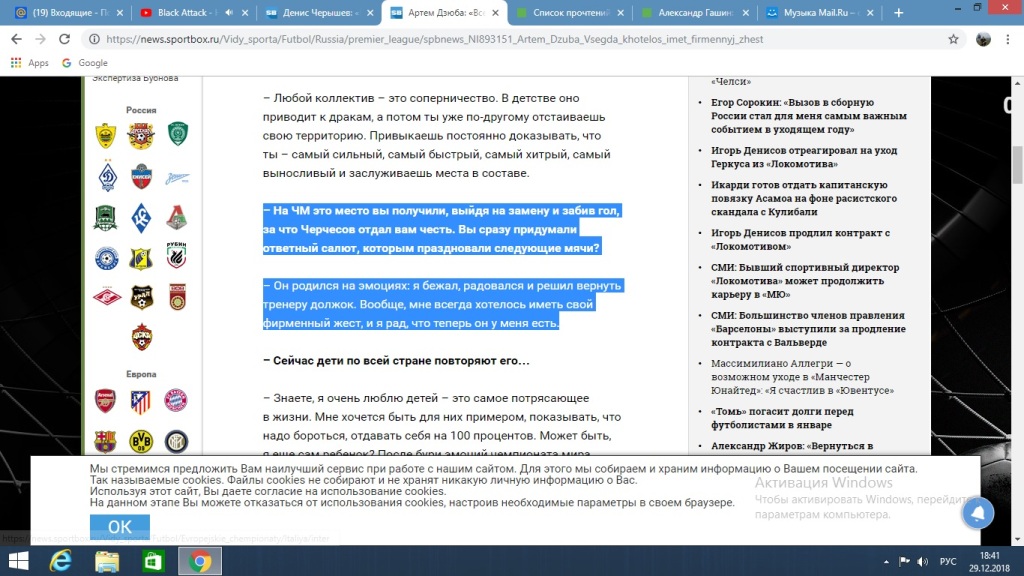The image size is (1024, 576).
Task: Open the Bayern Munich club logo
Action: coord(176,400)
